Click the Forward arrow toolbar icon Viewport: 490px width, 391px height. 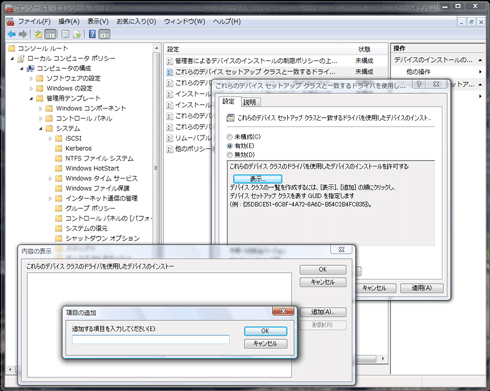point(23,34)
